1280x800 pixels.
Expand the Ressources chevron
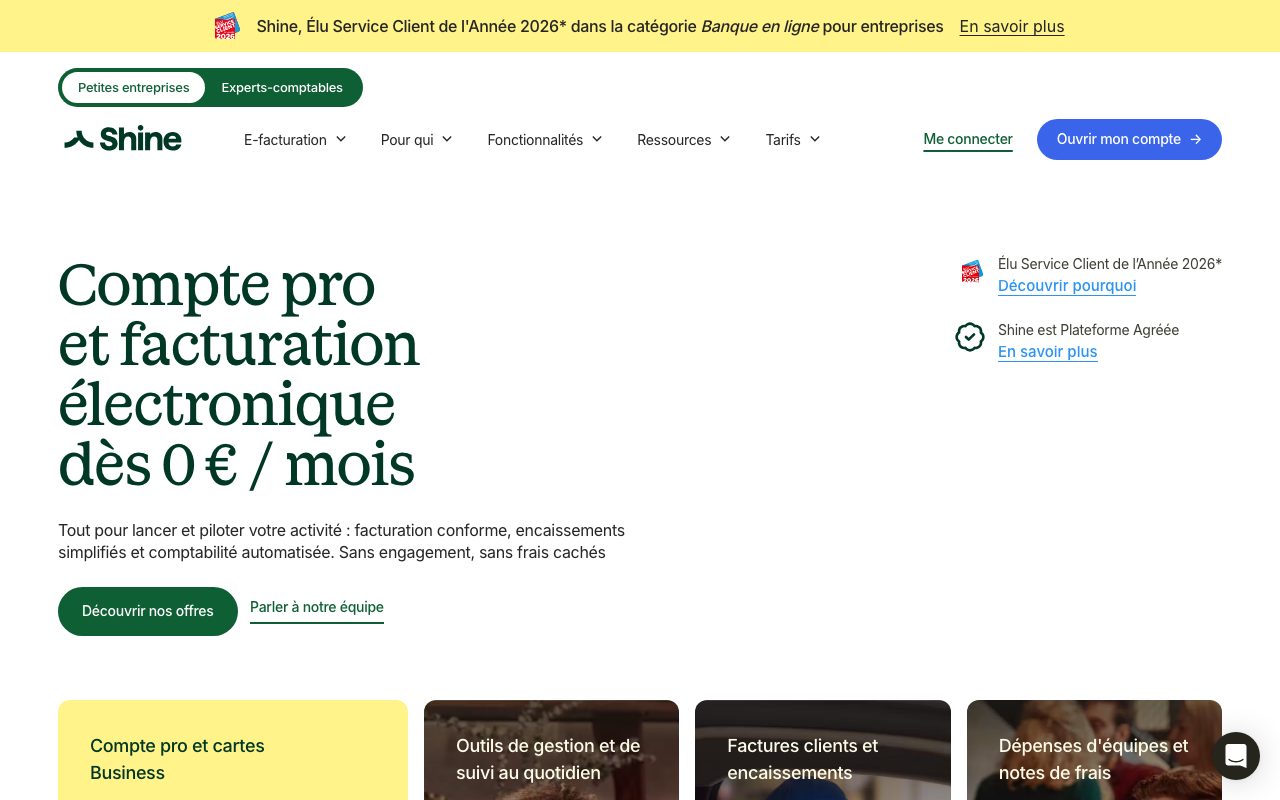pyautogui.click(x=725, y=139)
